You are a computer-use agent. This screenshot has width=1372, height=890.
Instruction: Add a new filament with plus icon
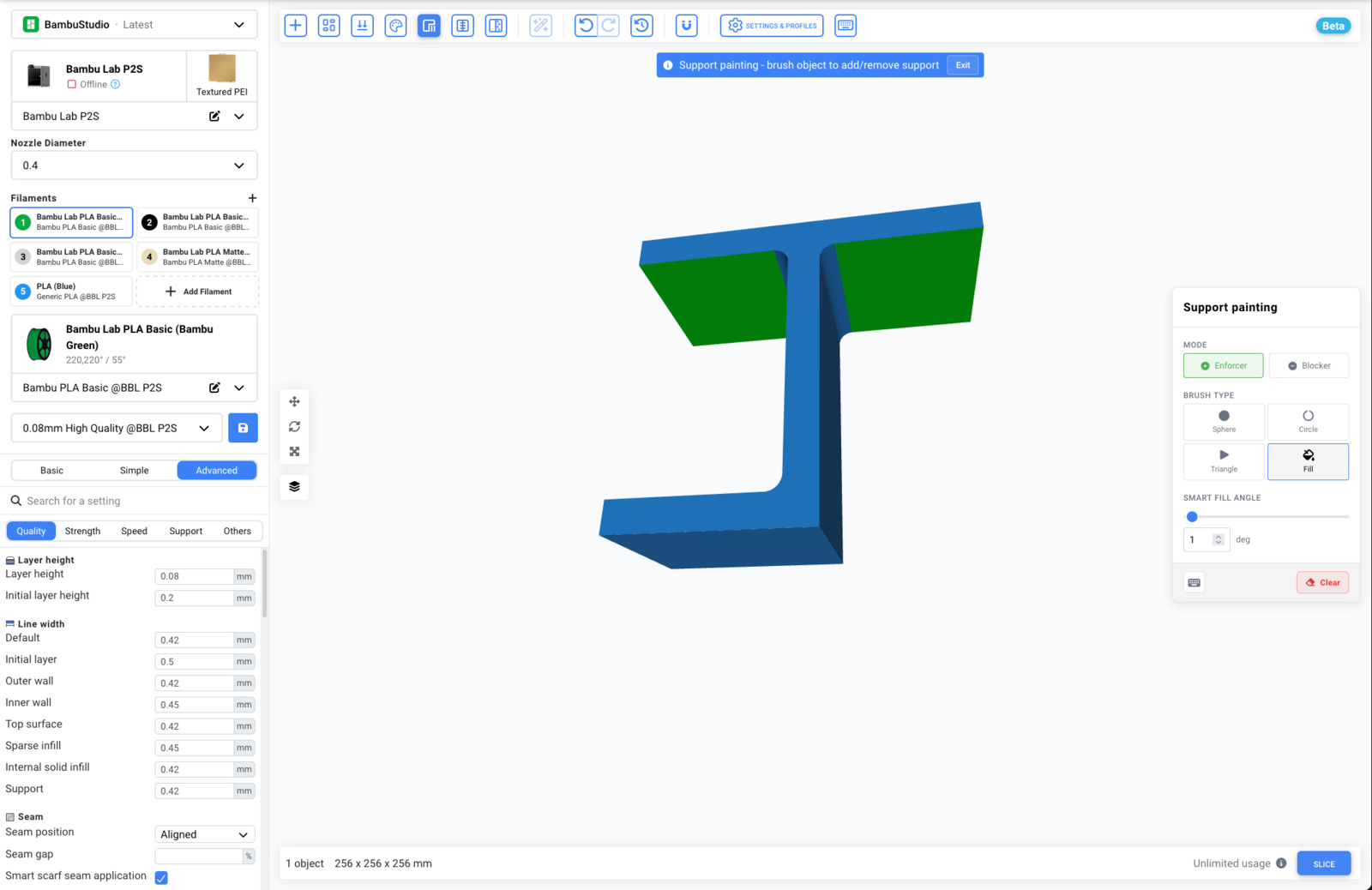pos(252,198)
